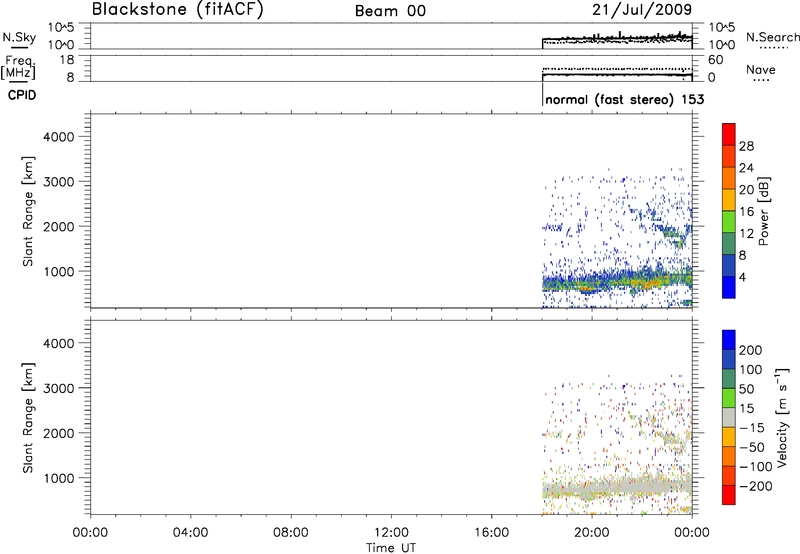Click the date '21/Jul/2009'
800x554 pixels.
point(642,9)
